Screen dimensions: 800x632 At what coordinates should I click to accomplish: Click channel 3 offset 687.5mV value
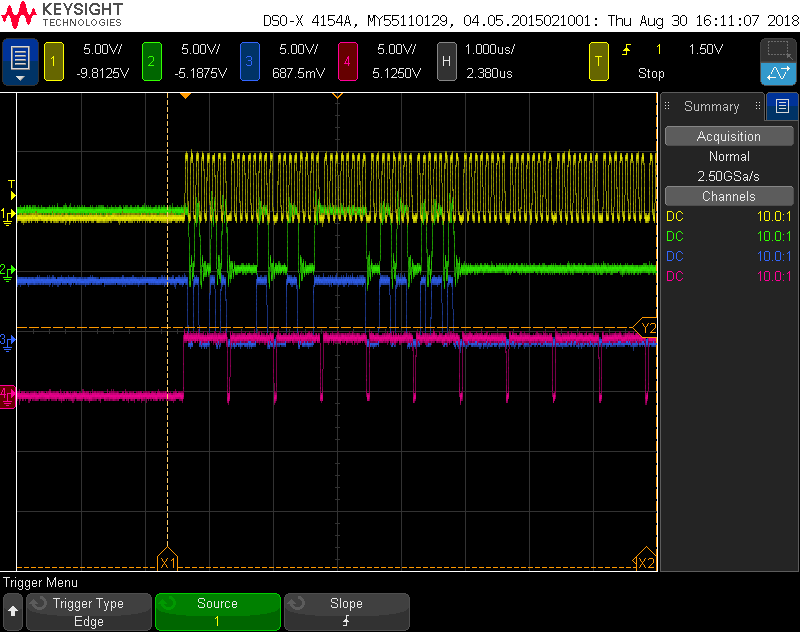tap(298, 73)
